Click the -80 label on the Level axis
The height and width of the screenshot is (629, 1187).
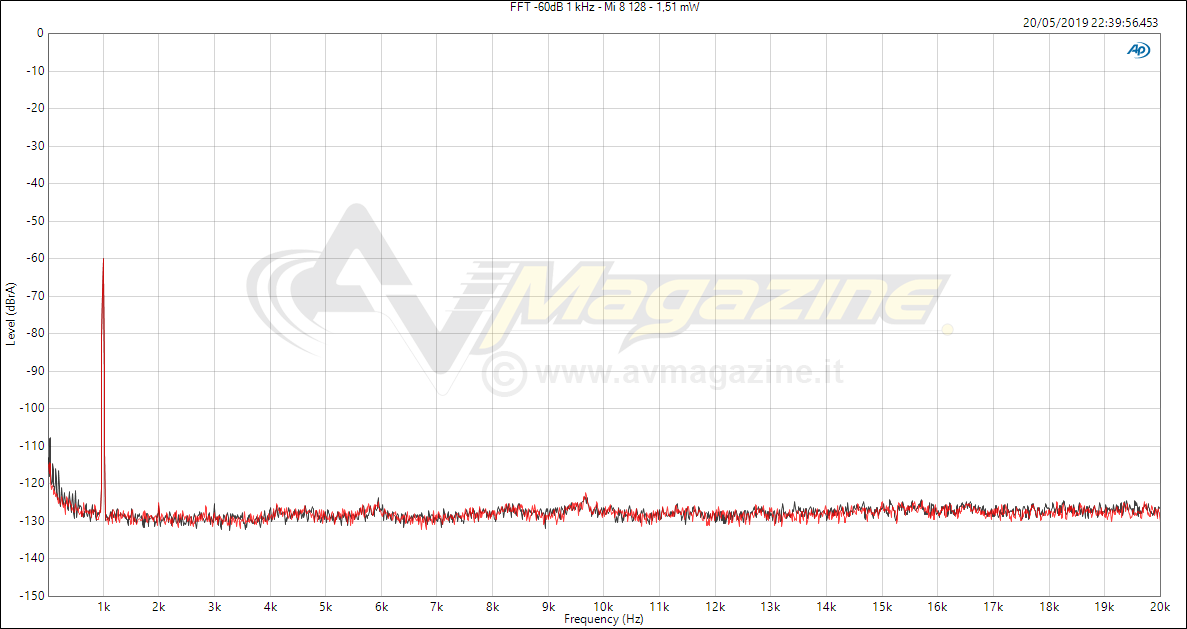pos(35,333)
